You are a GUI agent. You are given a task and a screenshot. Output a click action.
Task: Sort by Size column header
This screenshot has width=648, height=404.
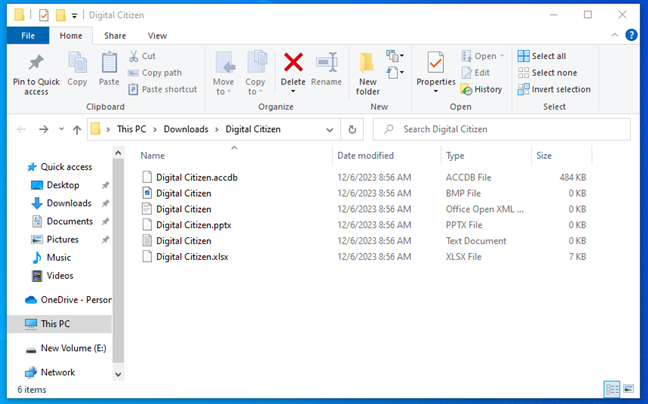point(544,156)
